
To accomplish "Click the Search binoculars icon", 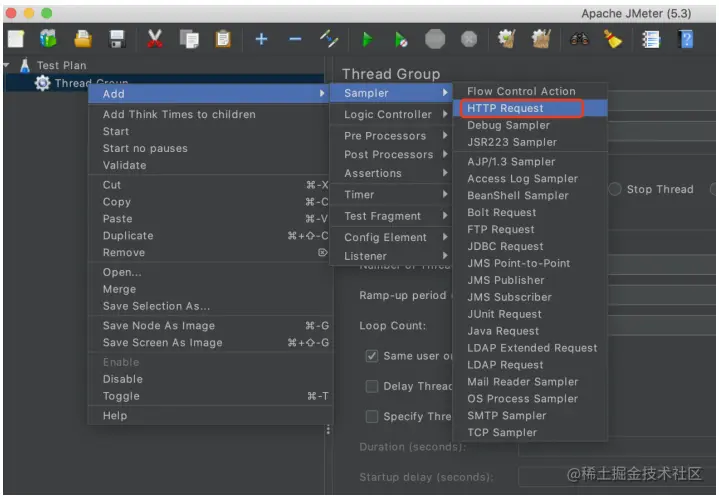I will (579, 39).
